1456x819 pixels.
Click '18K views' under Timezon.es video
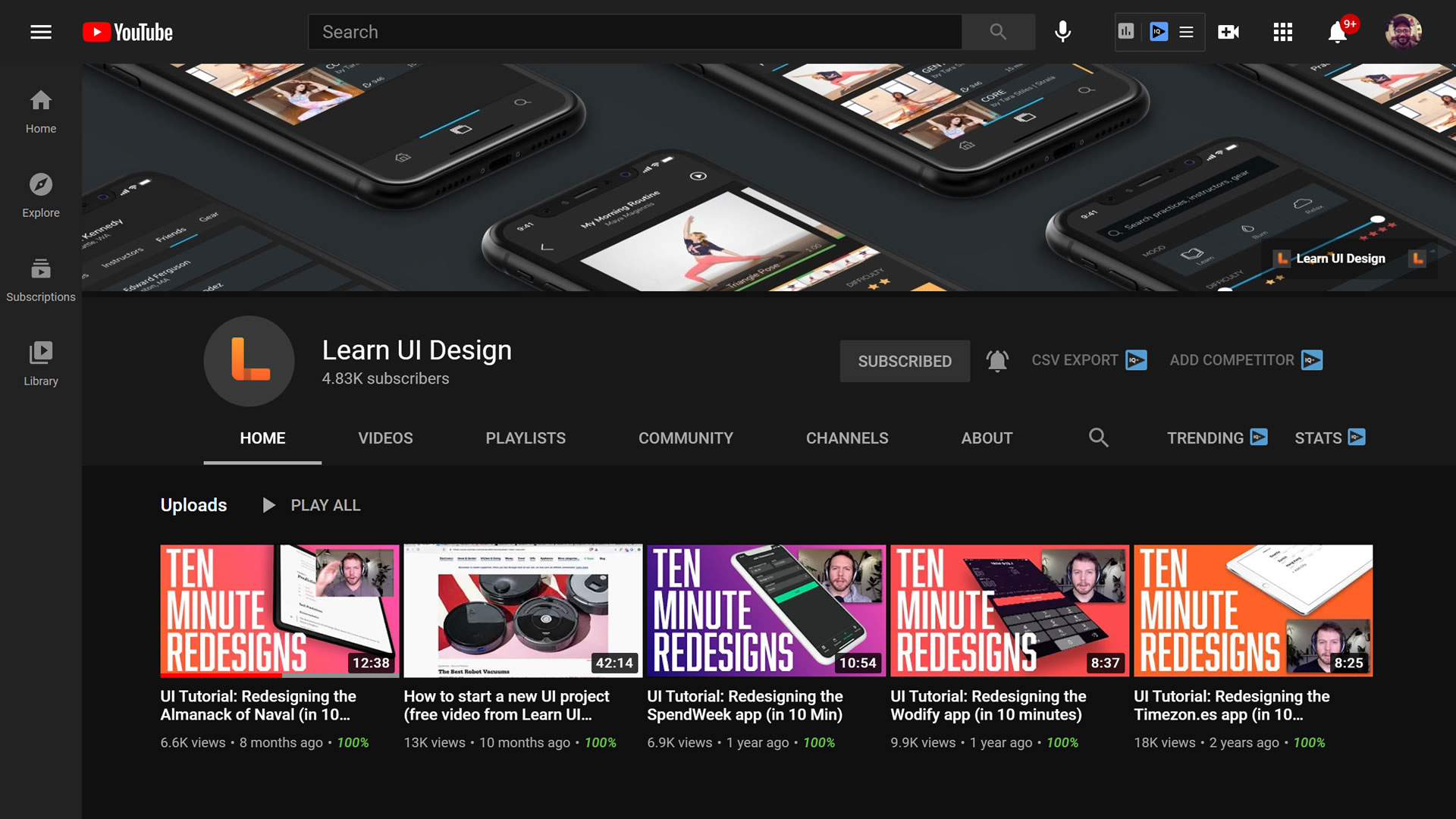point(1164,743)
